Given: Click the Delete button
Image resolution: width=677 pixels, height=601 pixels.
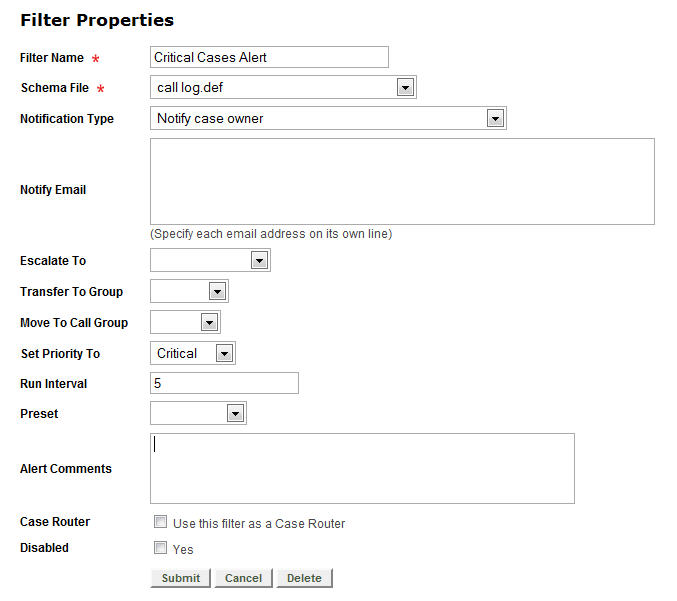Looking at the screenshot, I should click(x=304, y=578).
